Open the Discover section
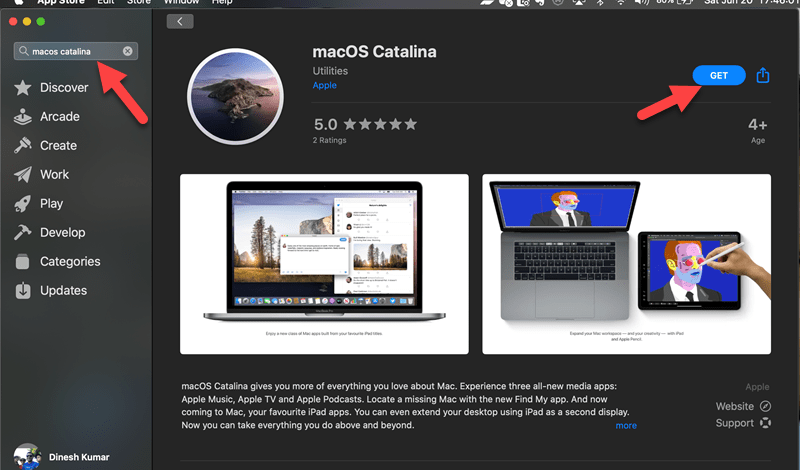The height and width of the screenshot is (470, 800). [51, 88]
